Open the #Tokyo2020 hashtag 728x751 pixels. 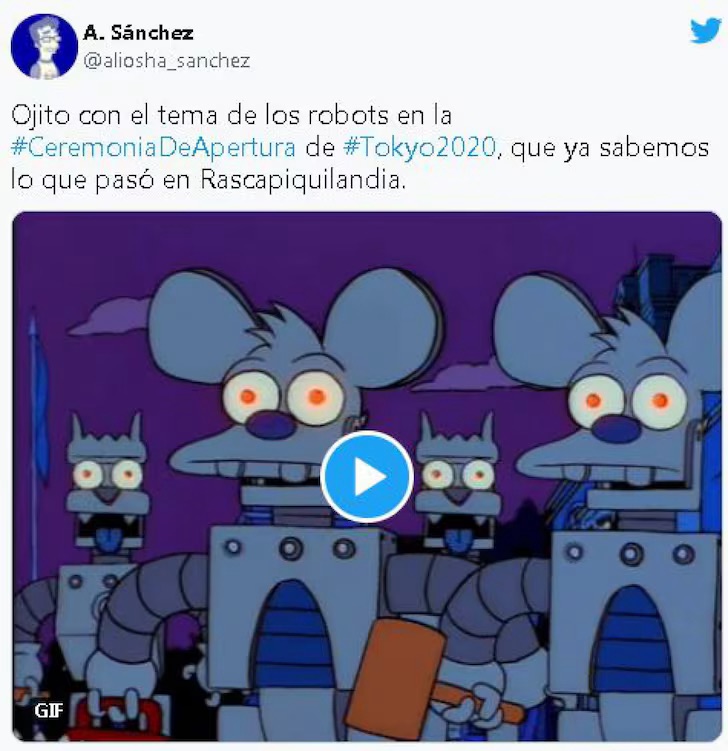pos(419,147)
